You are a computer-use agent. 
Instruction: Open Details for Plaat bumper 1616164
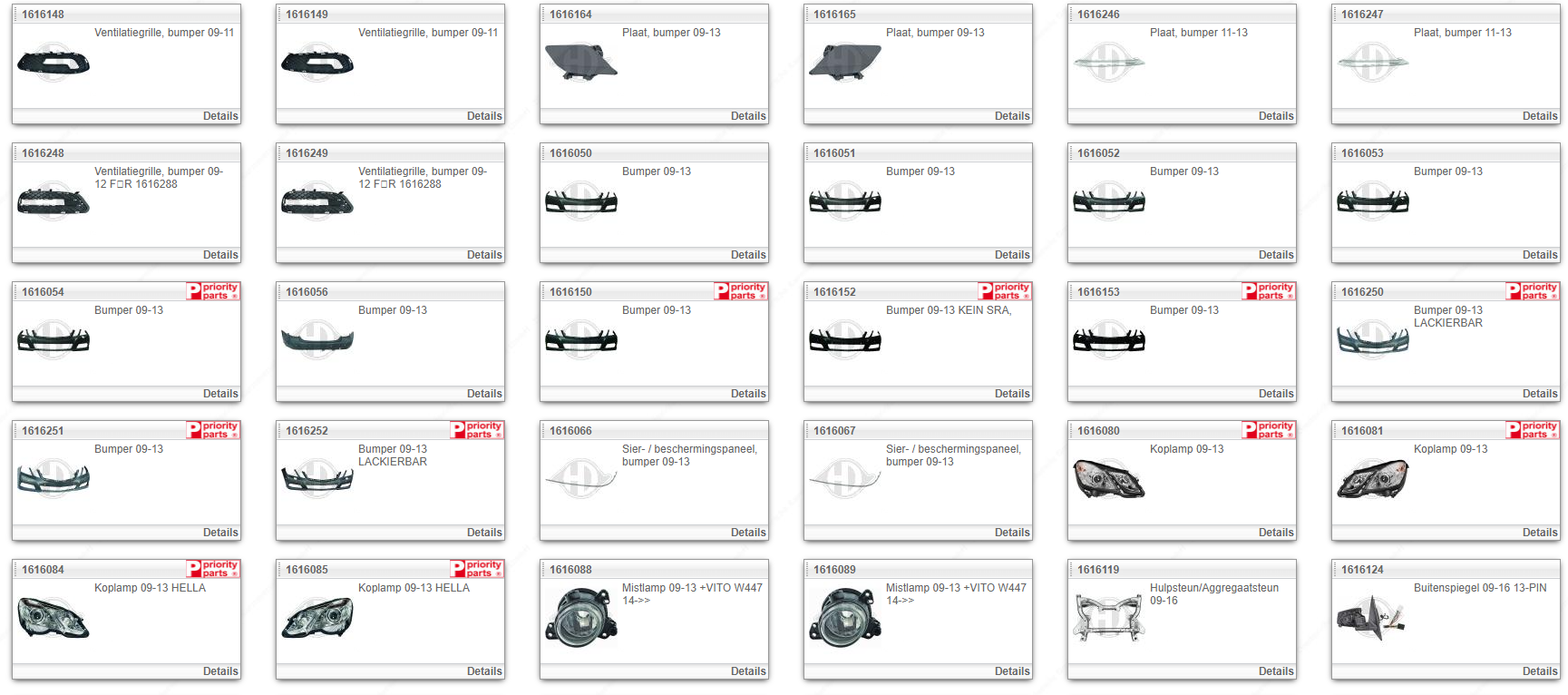(748, 116)
